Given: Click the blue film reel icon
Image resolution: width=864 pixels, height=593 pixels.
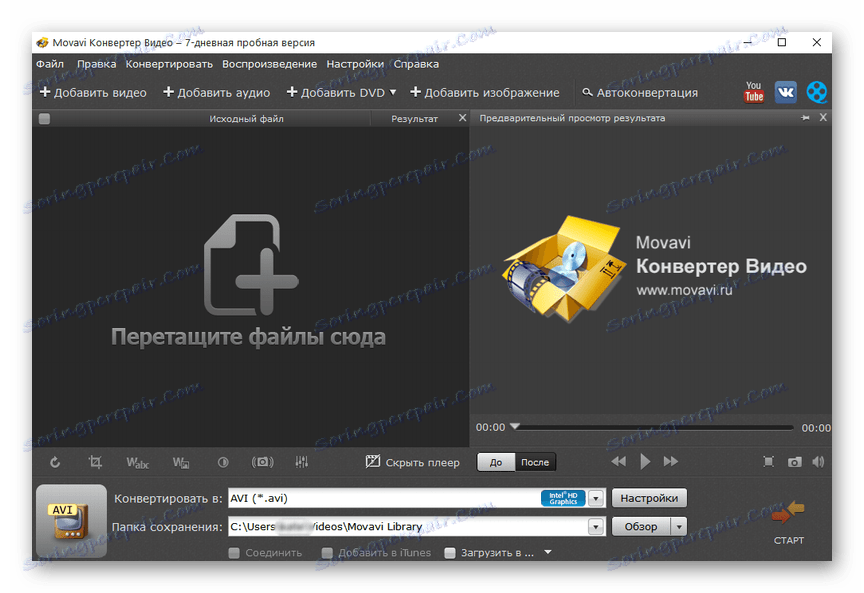Looking at the screenshot, I should click(817, 92).
